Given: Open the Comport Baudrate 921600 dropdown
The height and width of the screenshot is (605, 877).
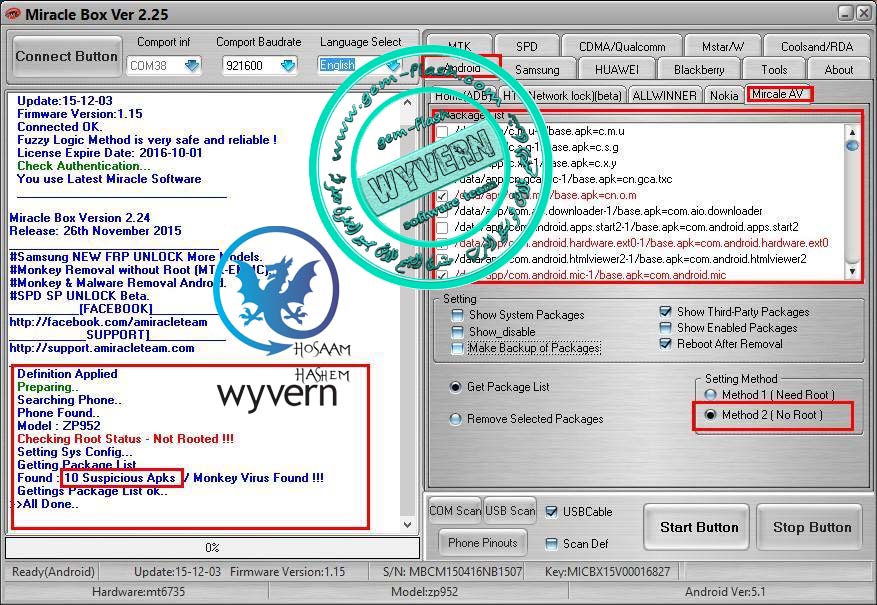Looking at the screenshot, I should point(288,65).
